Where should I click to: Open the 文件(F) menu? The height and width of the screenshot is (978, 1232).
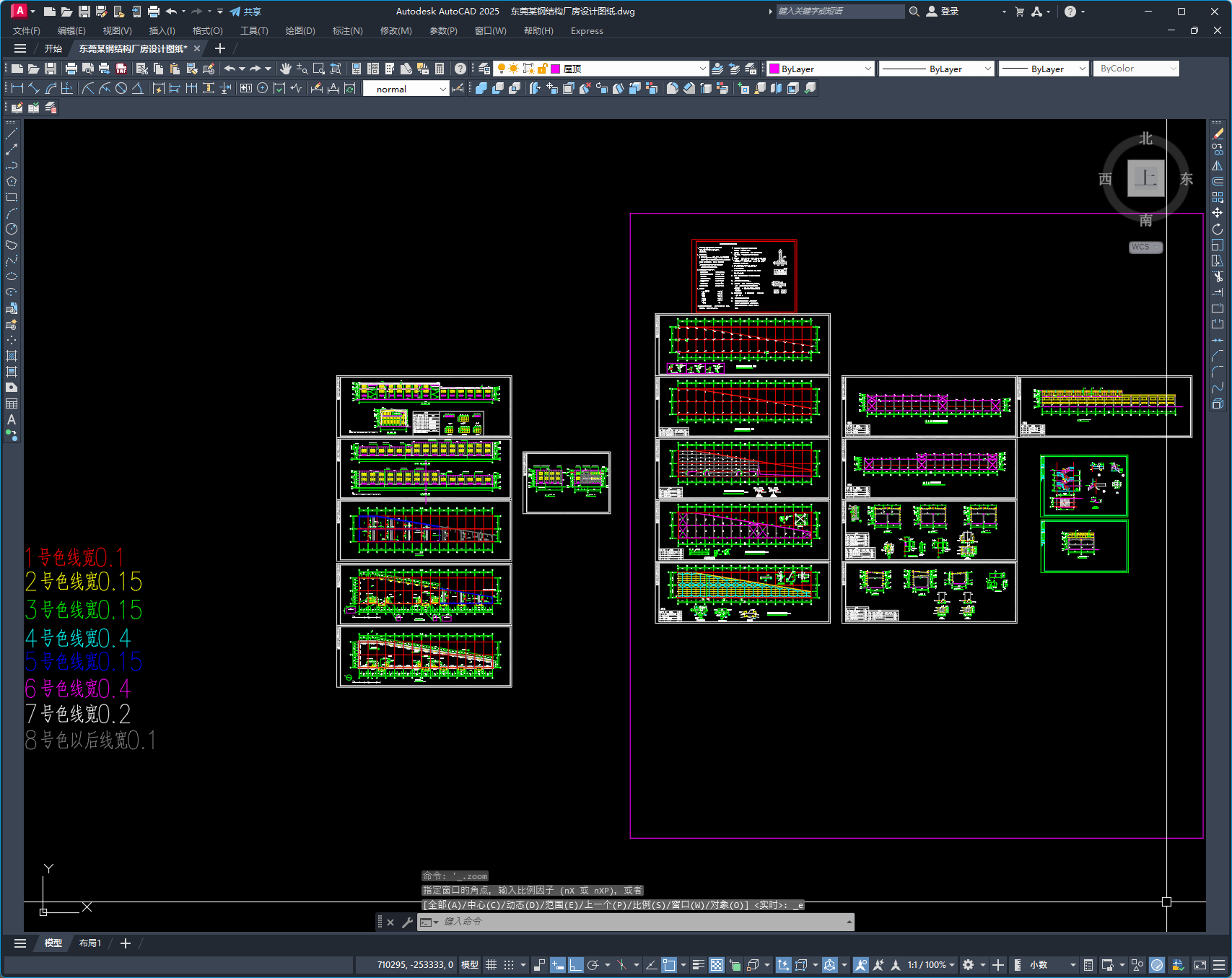click(27, 31)
